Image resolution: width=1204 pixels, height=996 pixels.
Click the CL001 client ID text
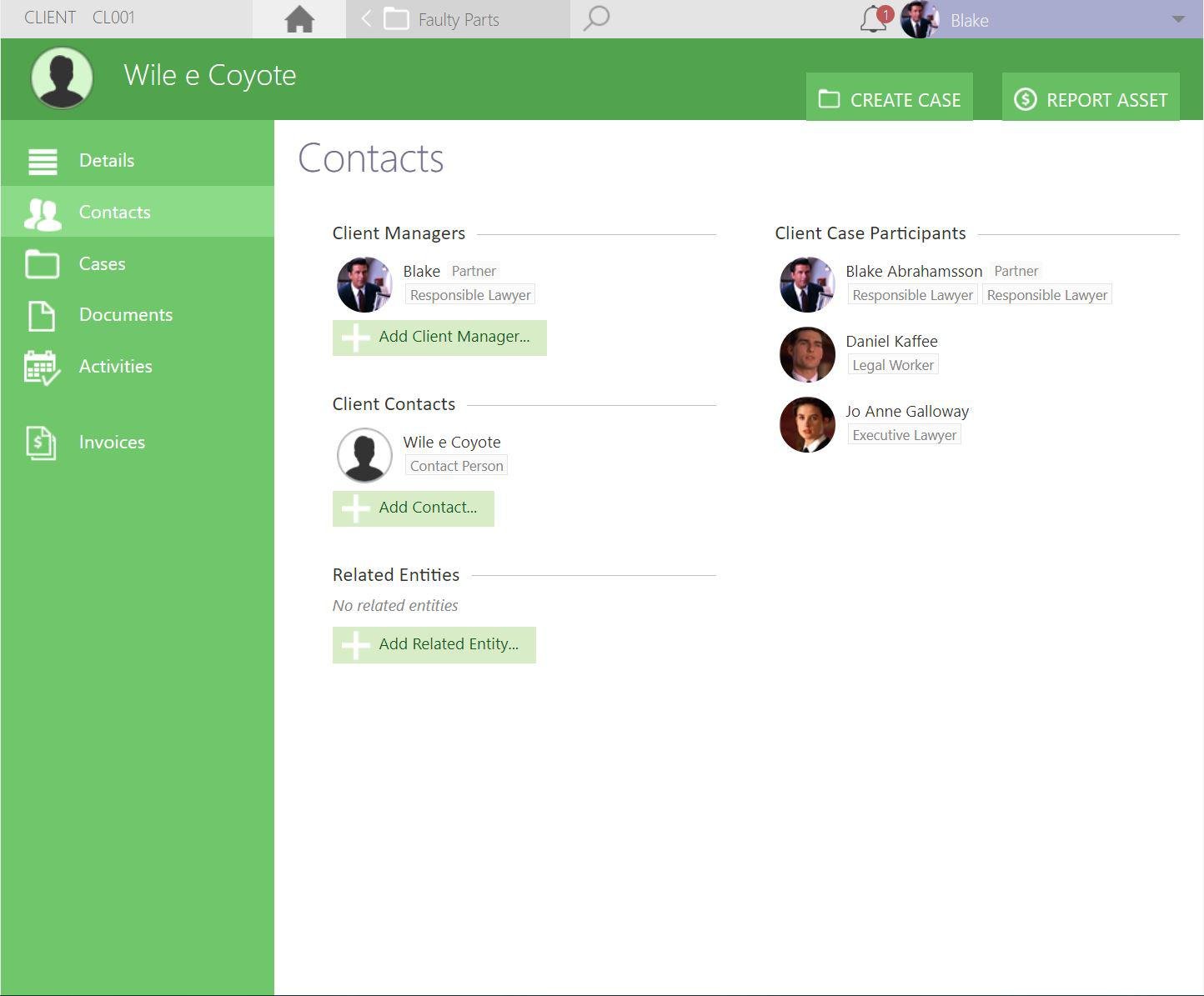(113, 18)
